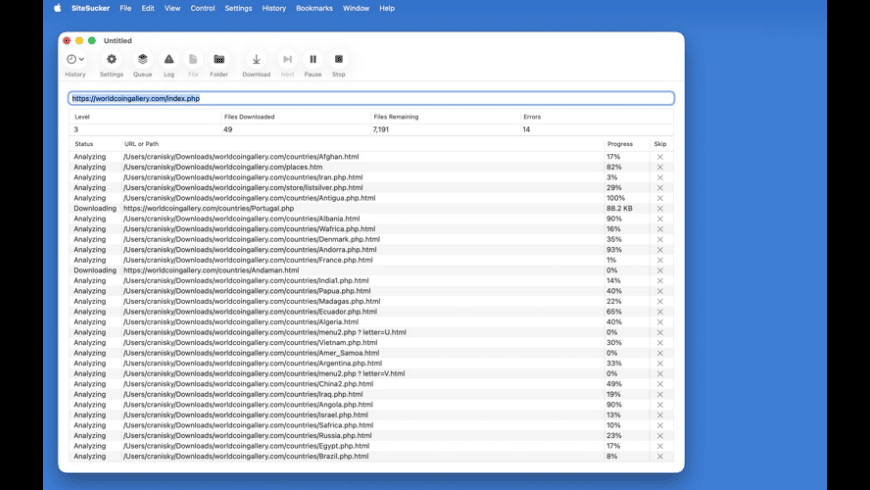Click the Files Downloaded value 49
This screenshot has width=870, height=490.
coord(227,129)
